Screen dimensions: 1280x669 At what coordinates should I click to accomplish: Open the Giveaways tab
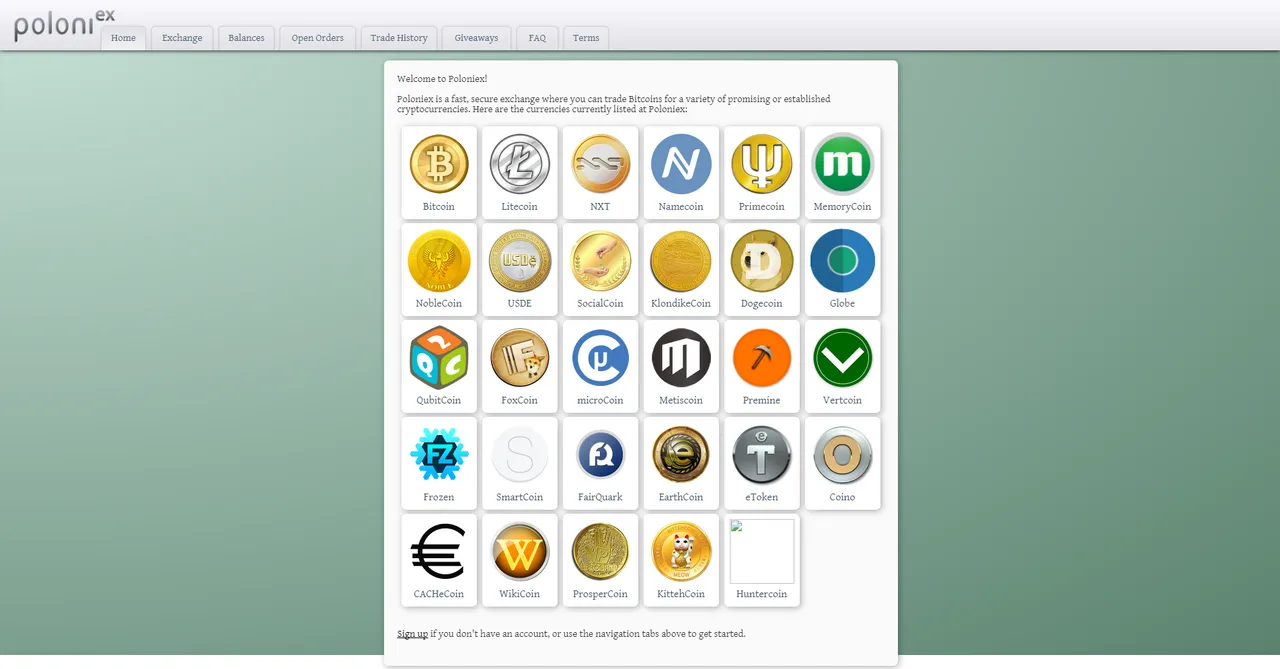tap(476, 38)
